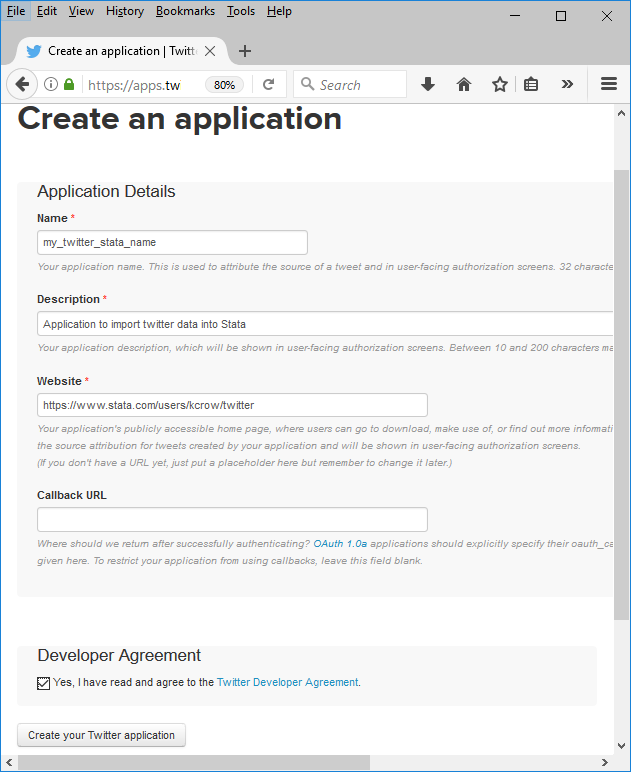Open the OAuth 1.0a link
This screenshot has width=631, height=772.
tap(340, 544)
